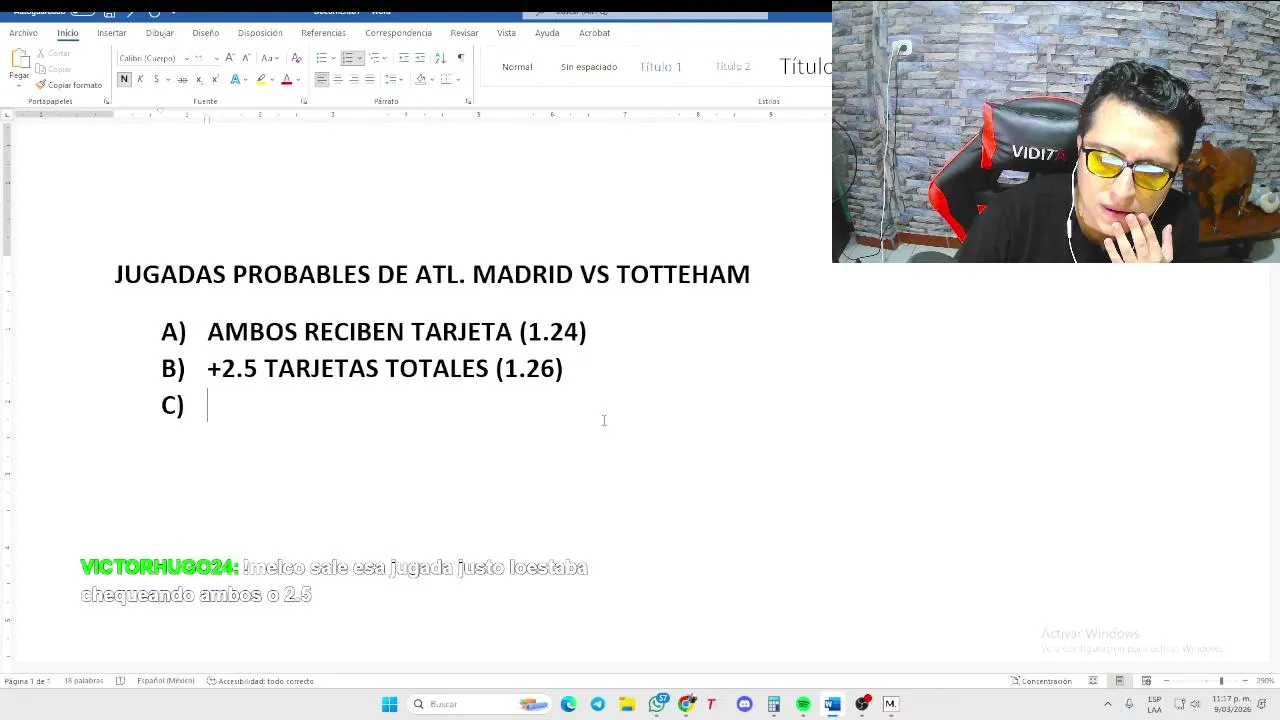Toggle bold (N) formatting
The width and height of the screenshot is (1280, 720).
coord(124,79)
